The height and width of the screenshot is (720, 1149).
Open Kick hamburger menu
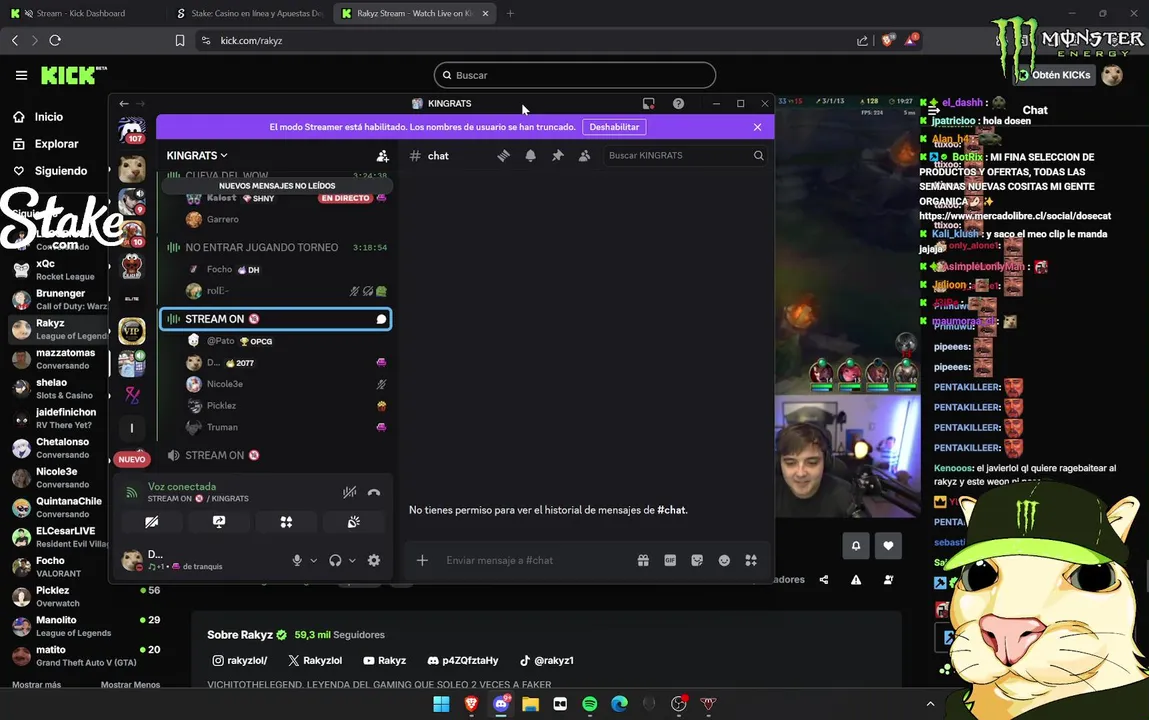click(21, 75)
